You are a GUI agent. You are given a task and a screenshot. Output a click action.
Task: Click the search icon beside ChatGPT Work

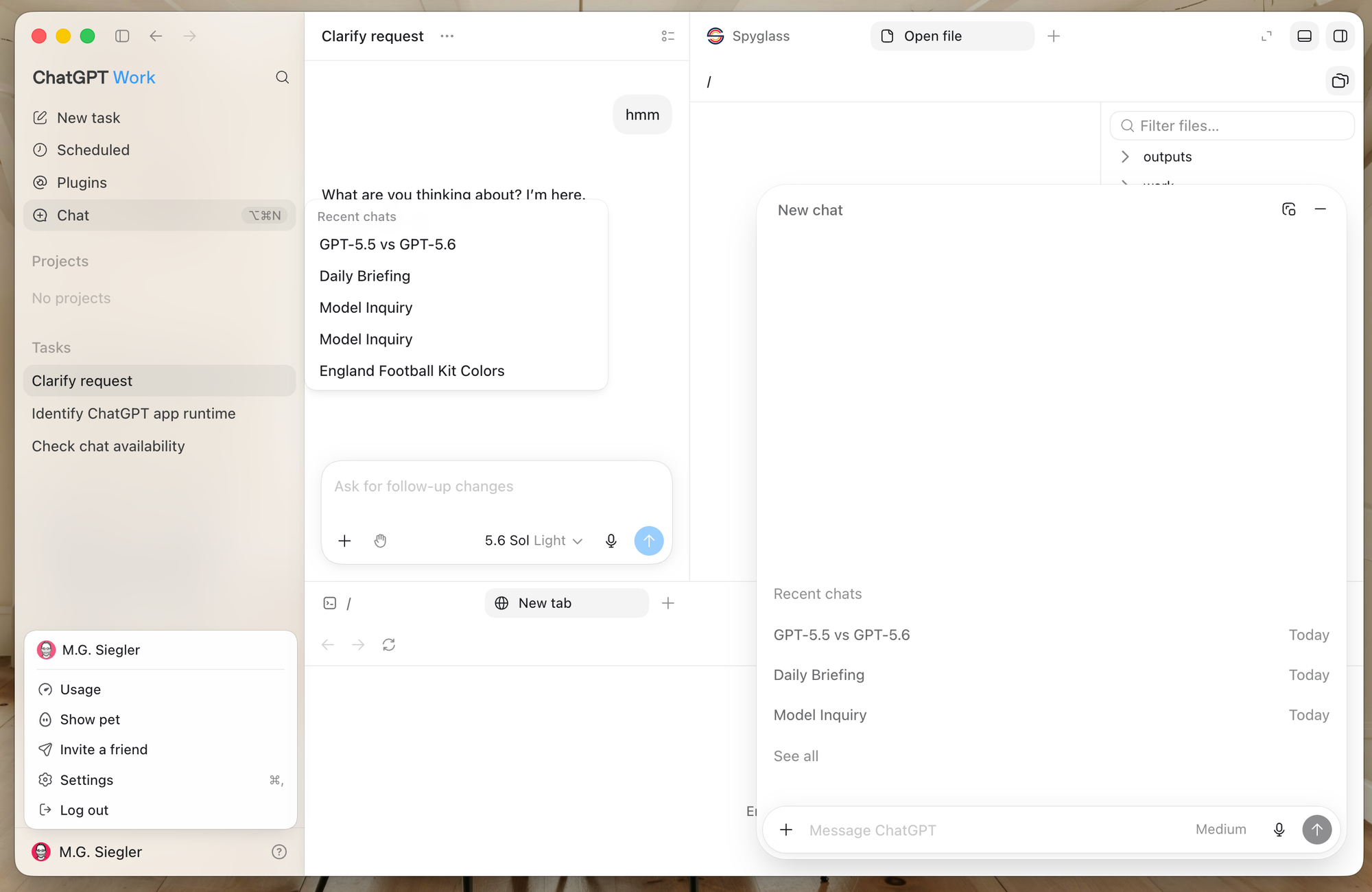282,78
